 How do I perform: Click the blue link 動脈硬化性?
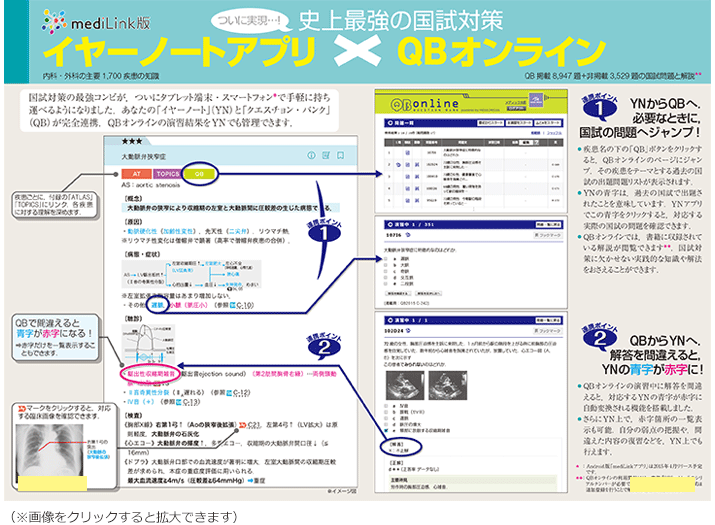click(142, 231)
